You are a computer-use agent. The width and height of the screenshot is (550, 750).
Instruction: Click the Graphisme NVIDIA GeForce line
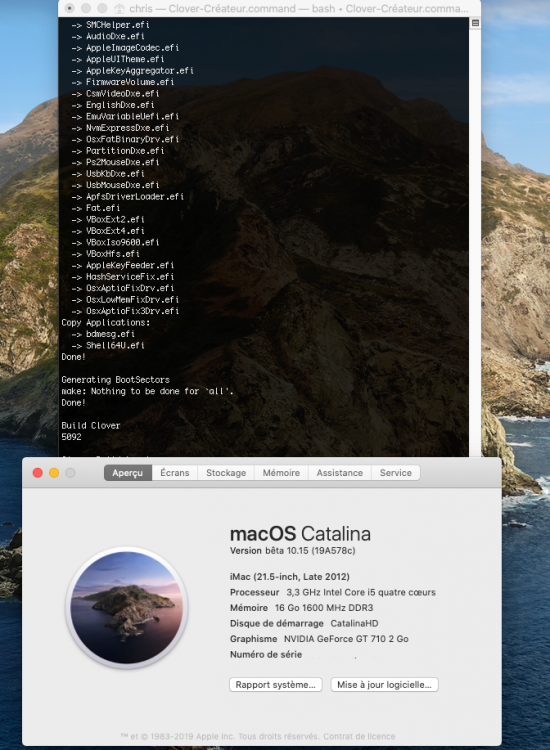319,639
